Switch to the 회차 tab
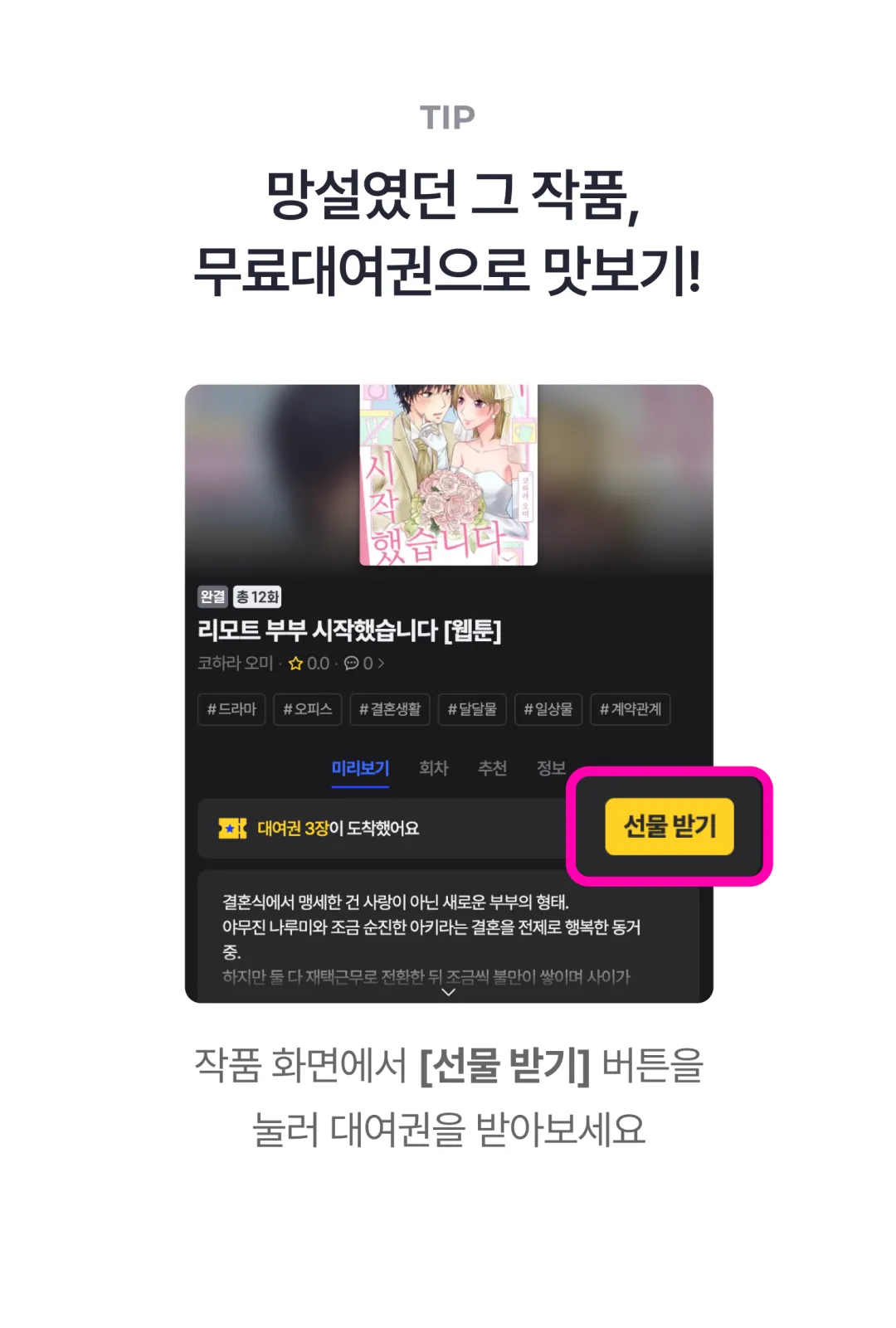This screenshot has height=1328, width=896. (433, 768)
